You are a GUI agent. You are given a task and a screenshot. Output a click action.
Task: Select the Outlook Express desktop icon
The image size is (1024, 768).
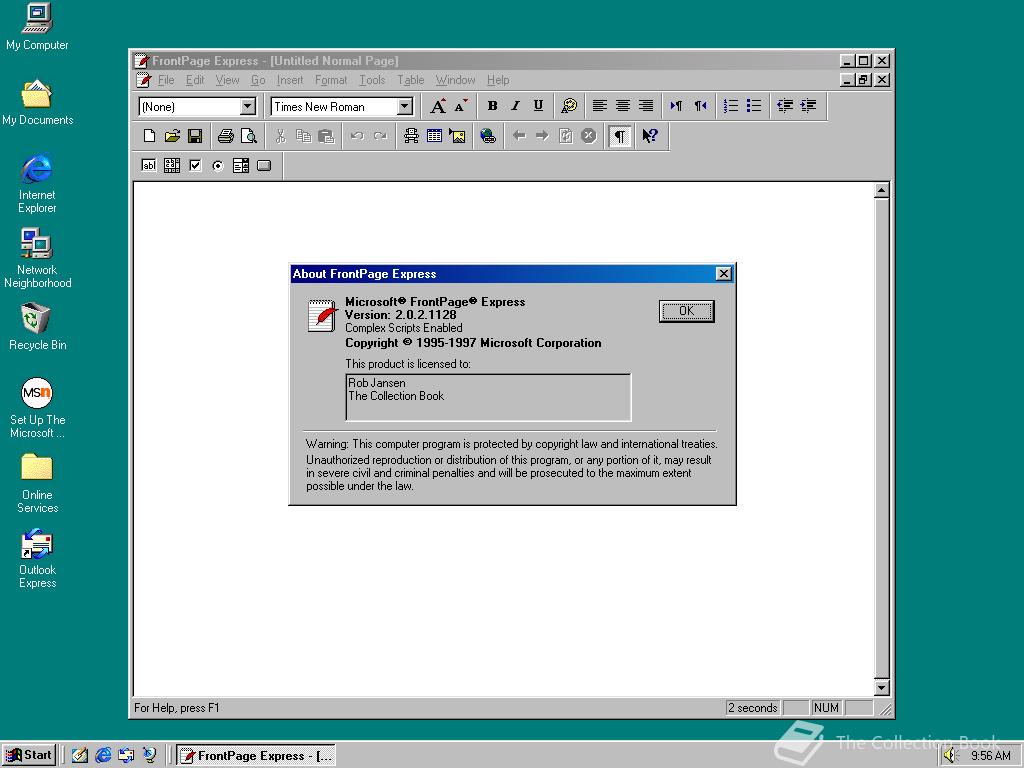(37, 559)
